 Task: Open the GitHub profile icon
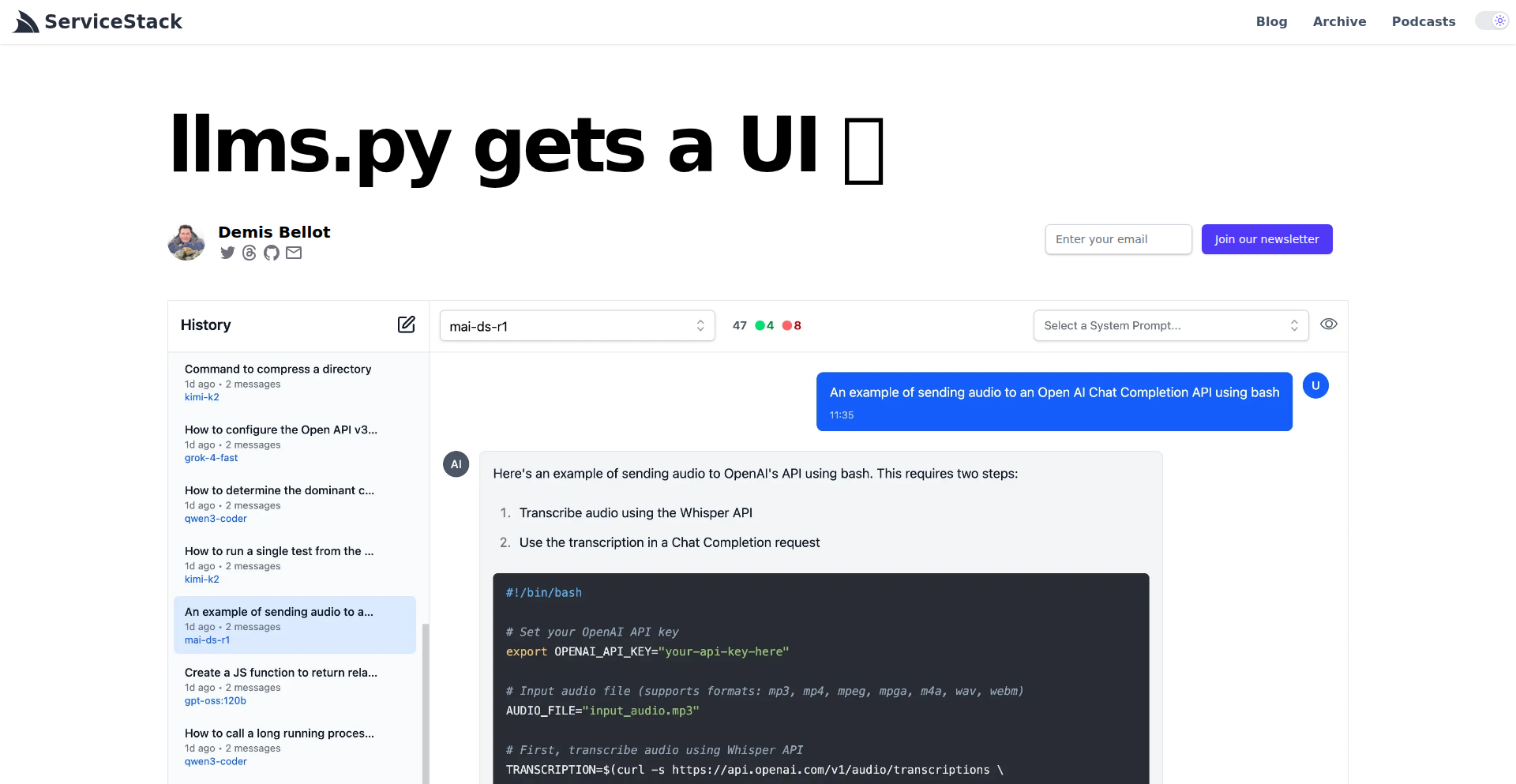(x=272, y=253)
